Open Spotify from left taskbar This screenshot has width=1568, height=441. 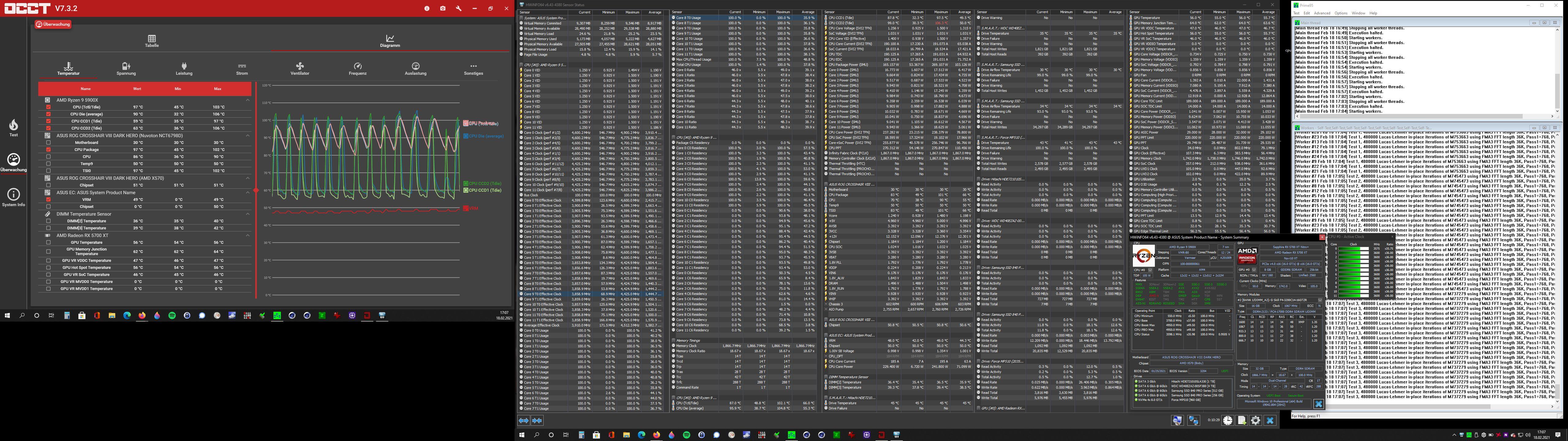click(x=171, y=315)
